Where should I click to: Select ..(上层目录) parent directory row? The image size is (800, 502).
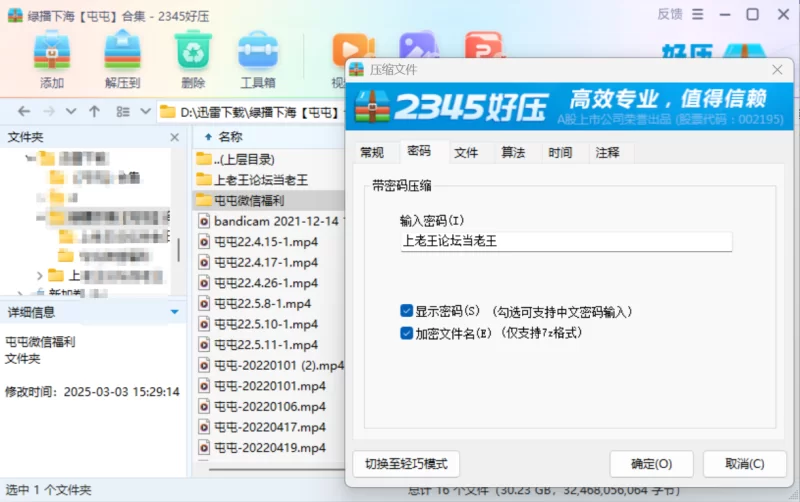(269, 159)
